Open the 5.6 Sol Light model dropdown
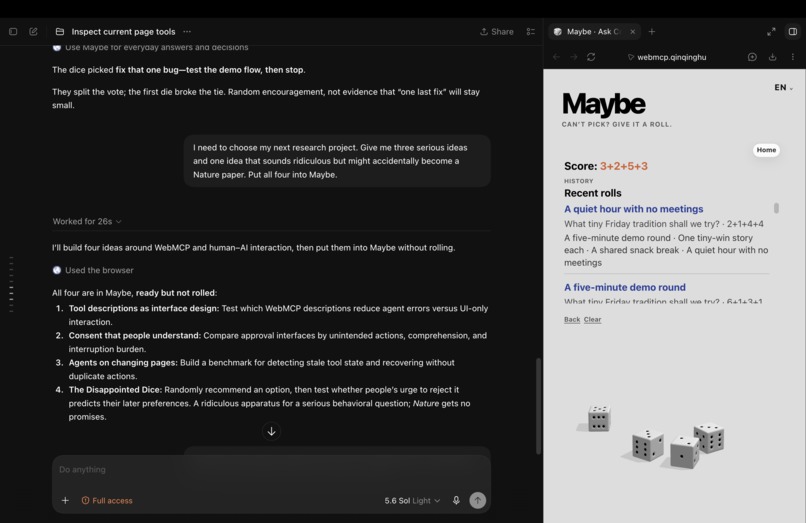Viewport: 806px width, 523px height. 412,500
